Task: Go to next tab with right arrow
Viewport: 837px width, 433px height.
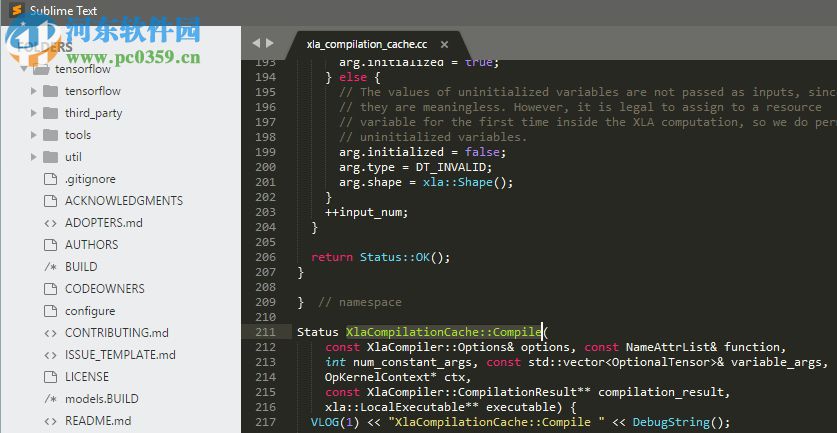Action: click(x=270, y=43)
